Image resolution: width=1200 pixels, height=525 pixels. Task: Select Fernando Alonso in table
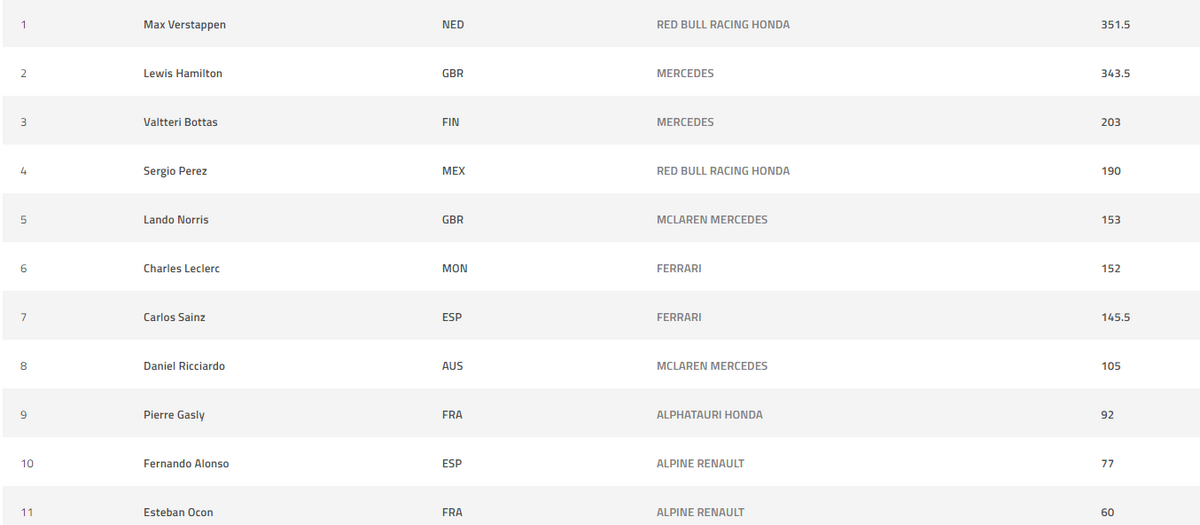(186, 464)
